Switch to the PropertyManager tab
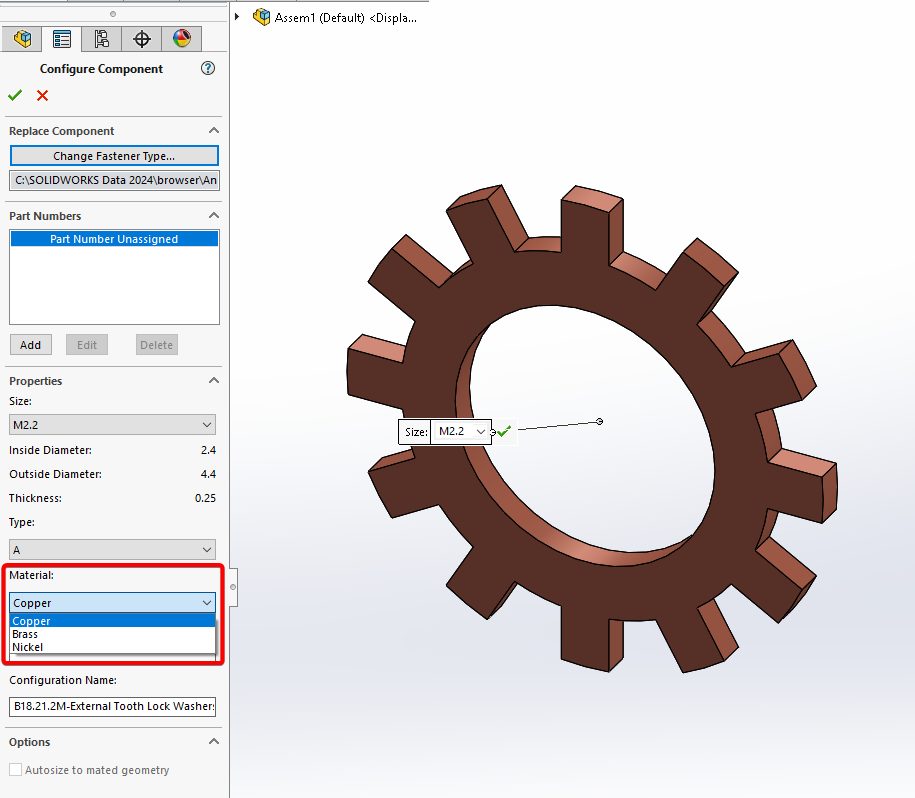This screenshot has height=798, width=915. click(62, 39)
